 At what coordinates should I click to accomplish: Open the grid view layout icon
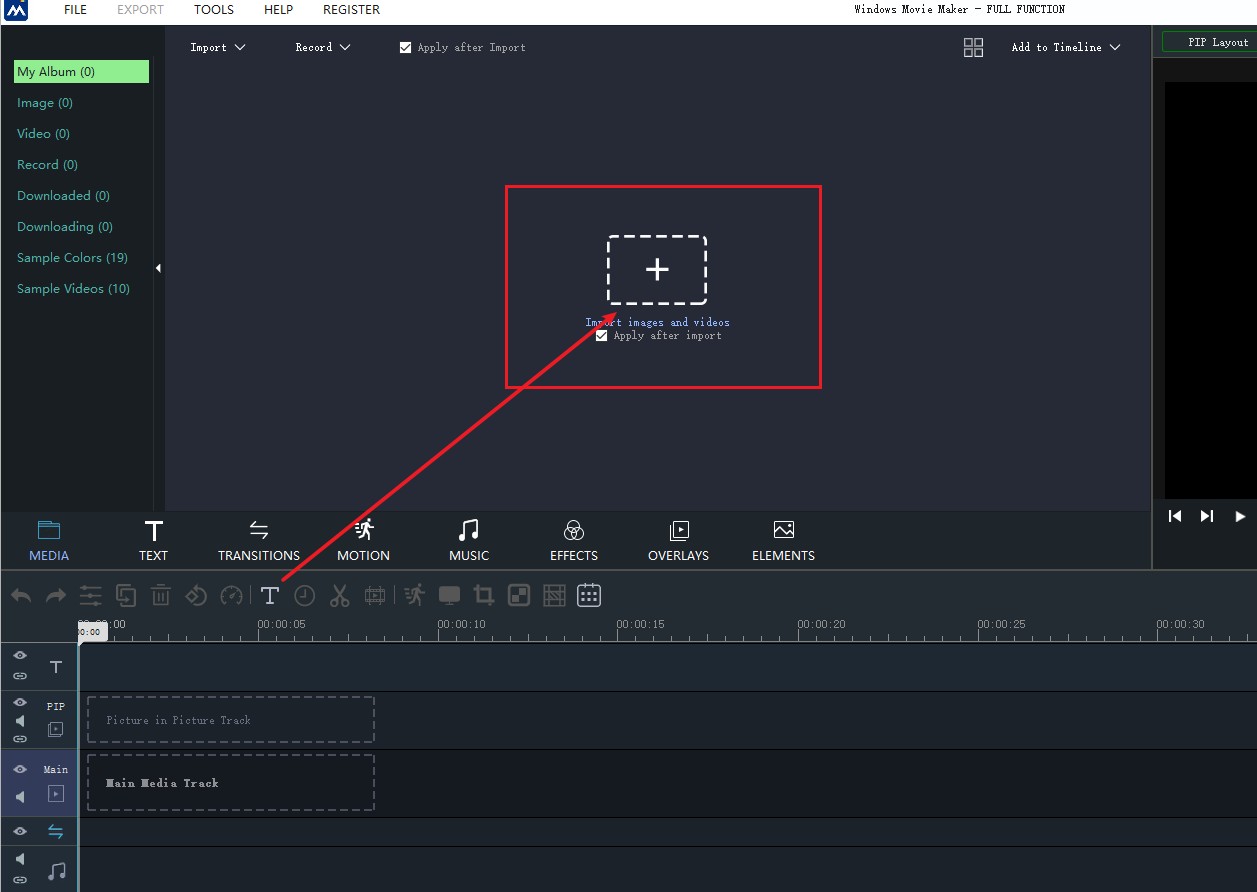(x=973, y=47)
